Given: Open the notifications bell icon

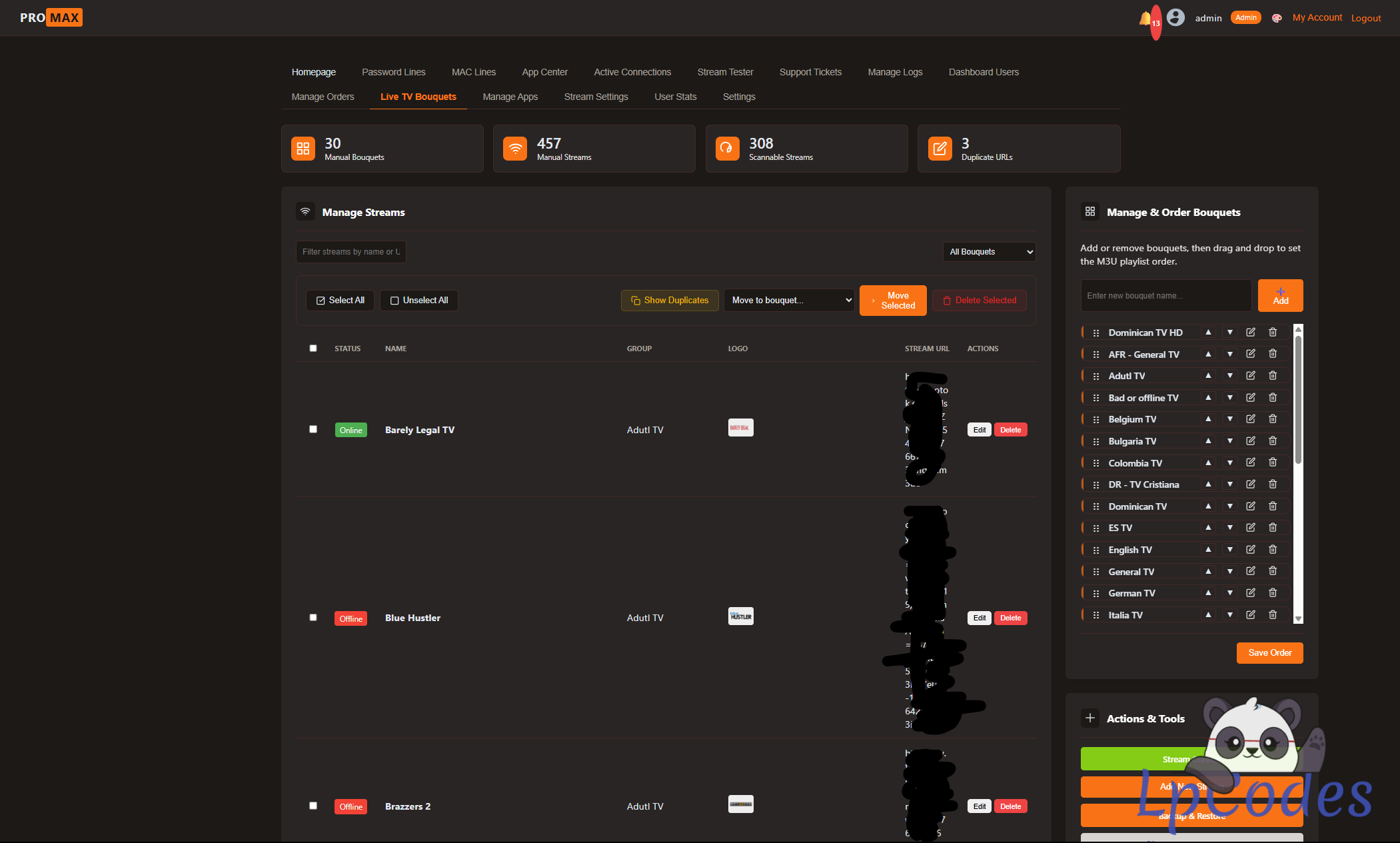Looking at the screenshot, I should [1145, 18].
